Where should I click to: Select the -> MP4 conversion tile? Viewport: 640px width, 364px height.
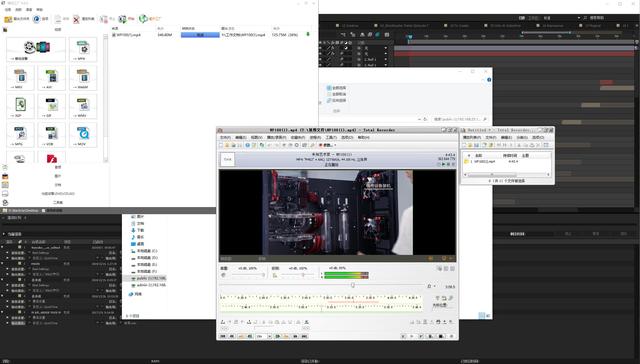83,49
